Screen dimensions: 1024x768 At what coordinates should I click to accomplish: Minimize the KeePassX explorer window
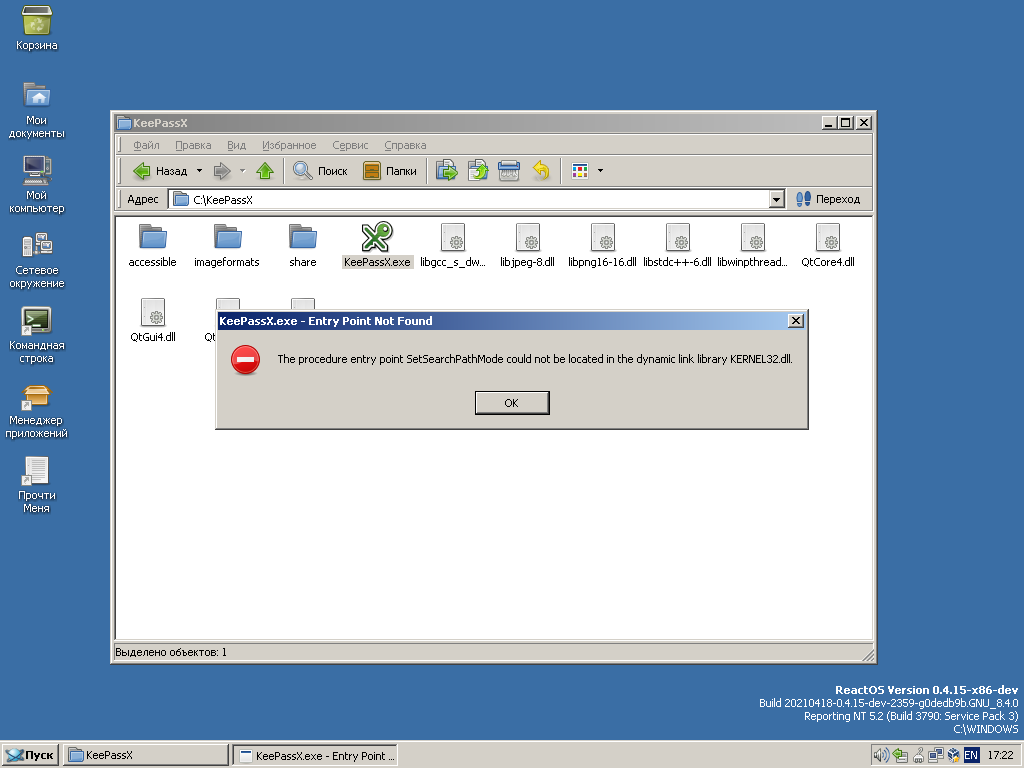click(829, 123)
